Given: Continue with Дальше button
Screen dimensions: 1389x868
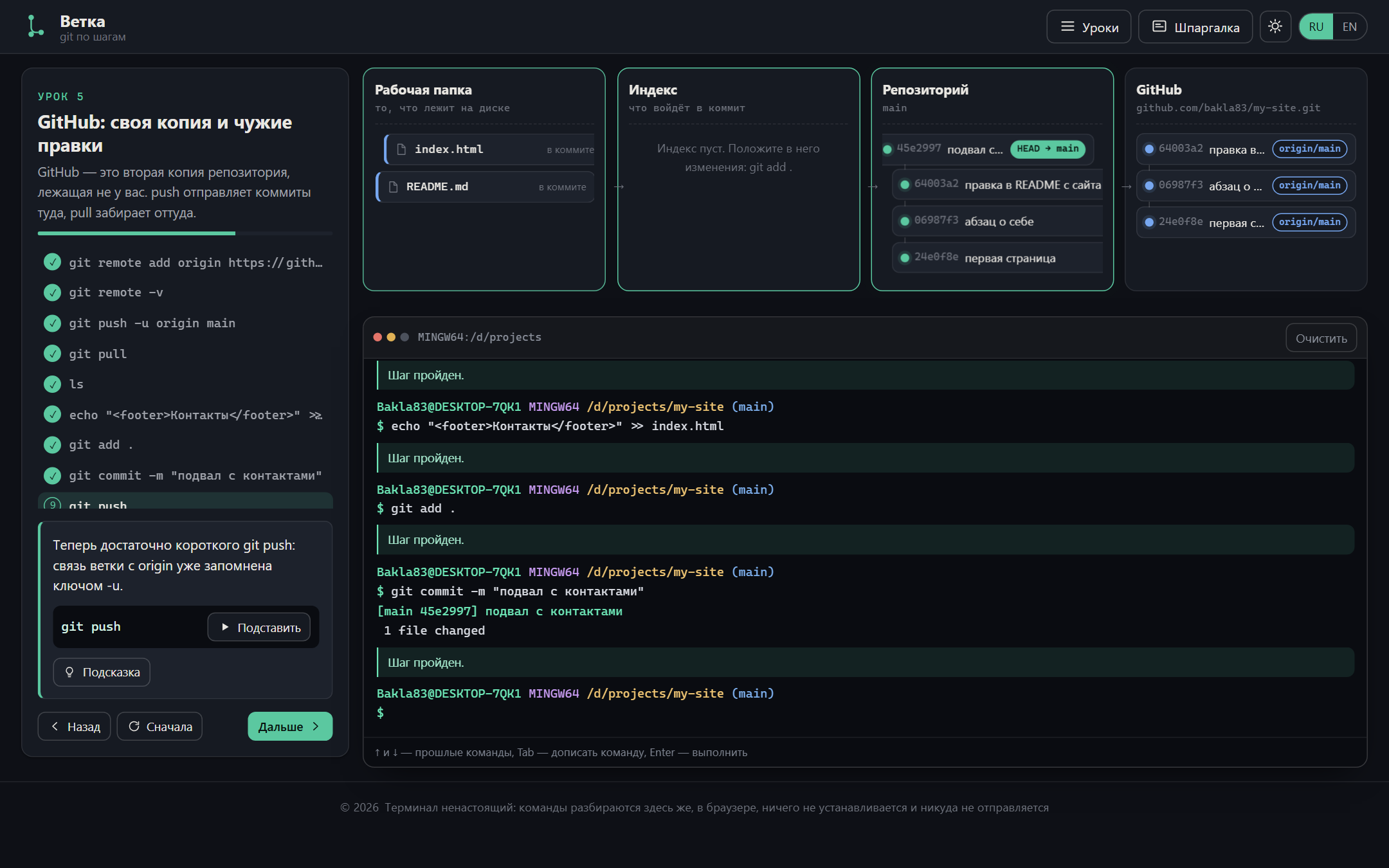Looking at the screenshot, I should pyautogui.click(x=290, y=727).
